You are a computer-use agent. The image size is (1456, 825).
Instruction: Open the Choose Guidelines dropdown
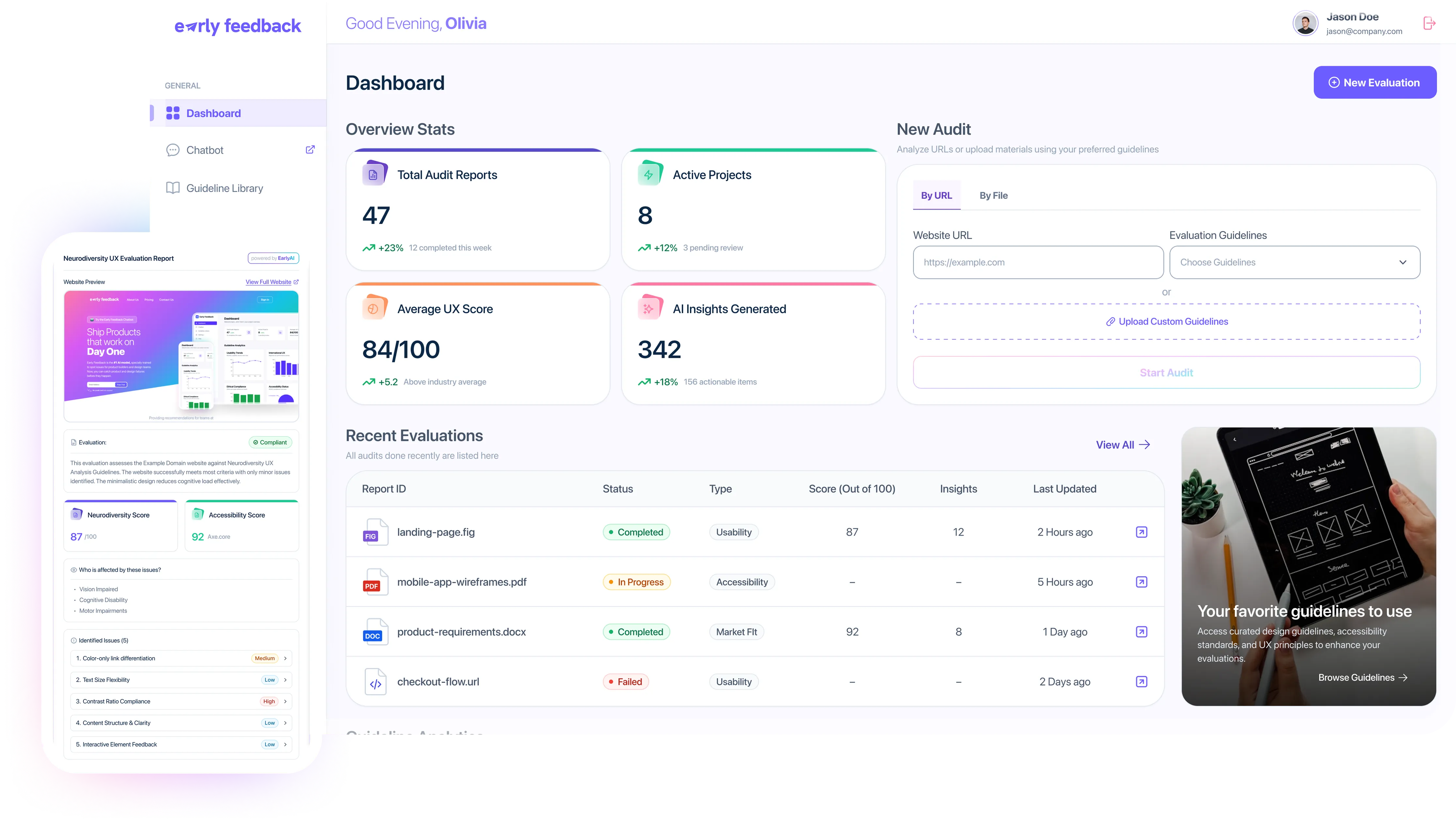pos(1294,262)
